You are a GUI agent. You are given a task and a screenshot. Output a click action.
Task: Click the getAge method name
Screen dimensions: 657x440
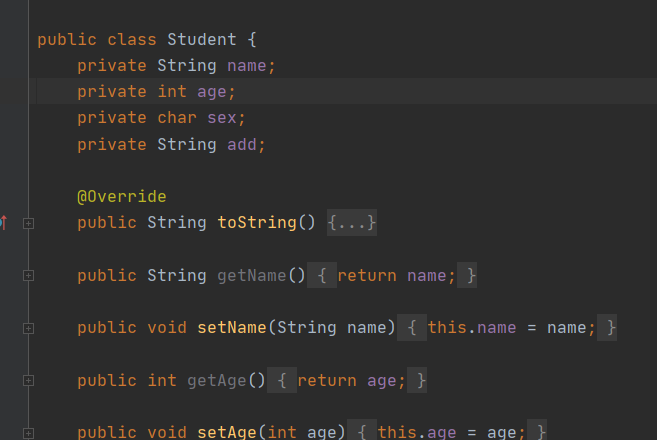point(216,380)
